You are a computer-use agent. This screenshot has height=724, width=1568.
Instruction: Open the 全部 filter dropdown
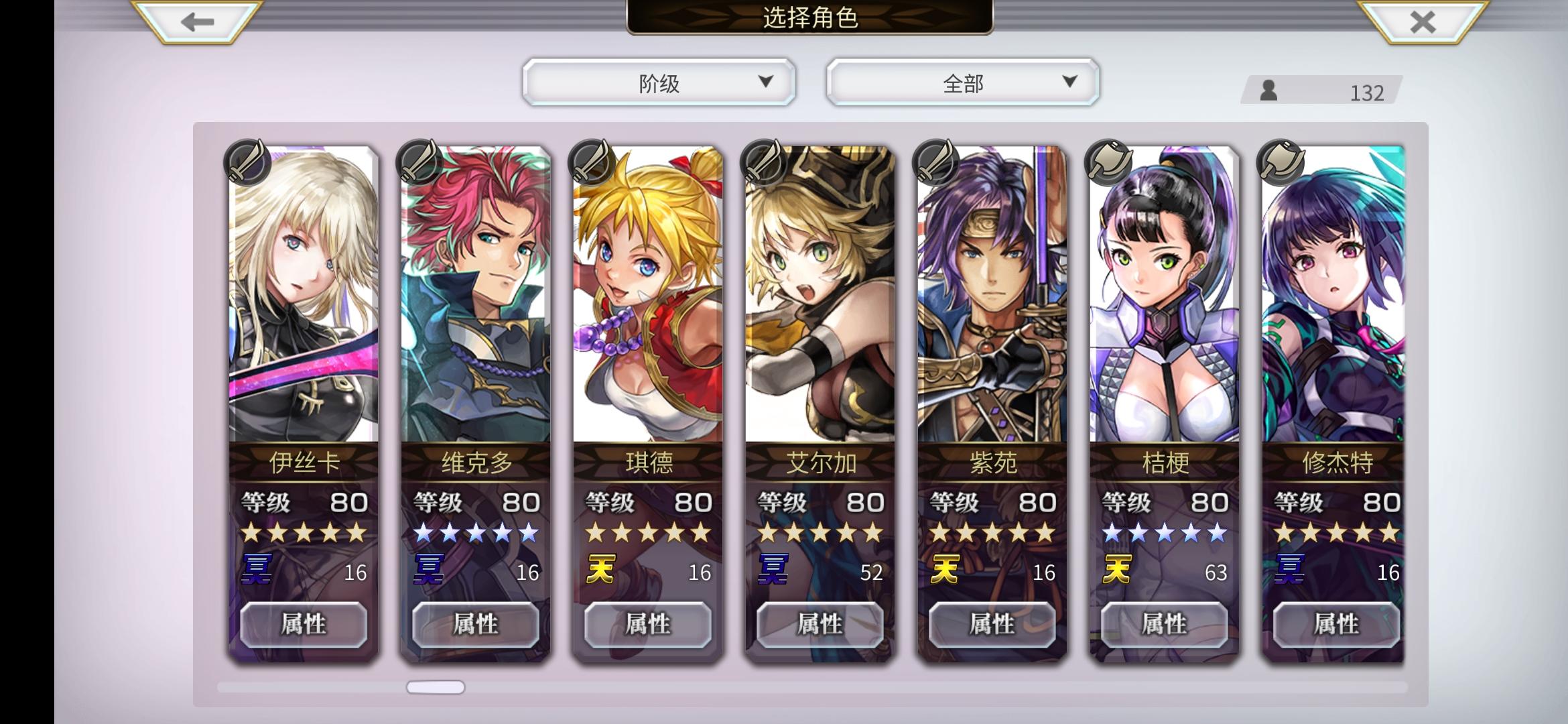tap(963, 82)
